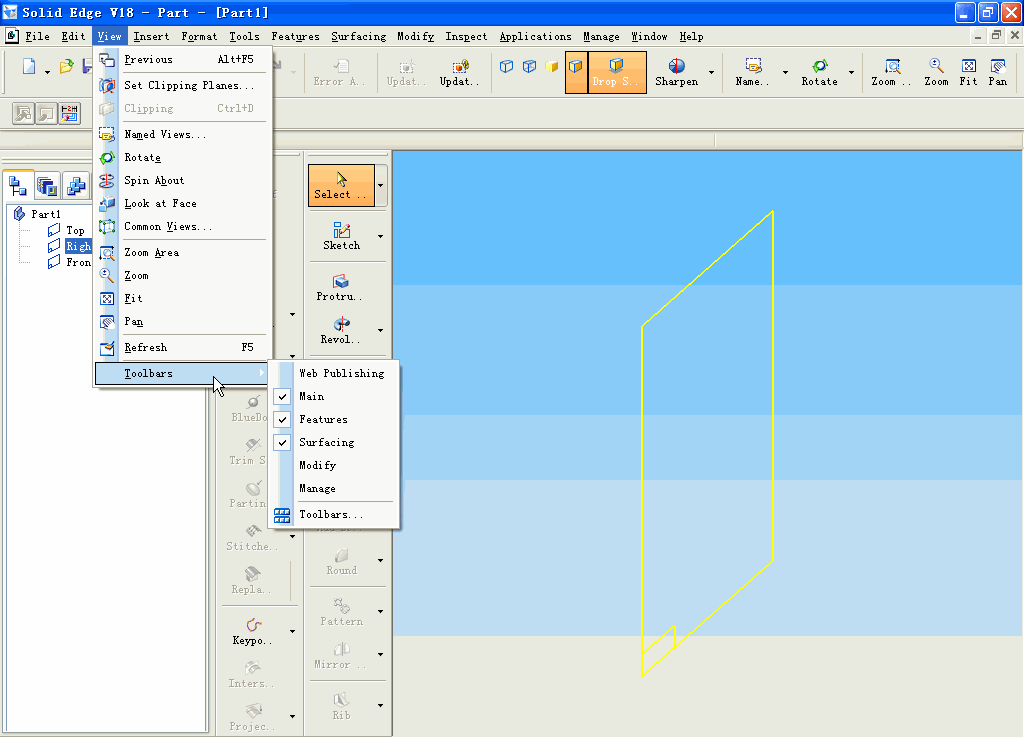Open the Sharpen dropdown arrow
Image resolution: width=1024 pixels, height=738 pixels.
pyautogui.click(x=711, y=72)
